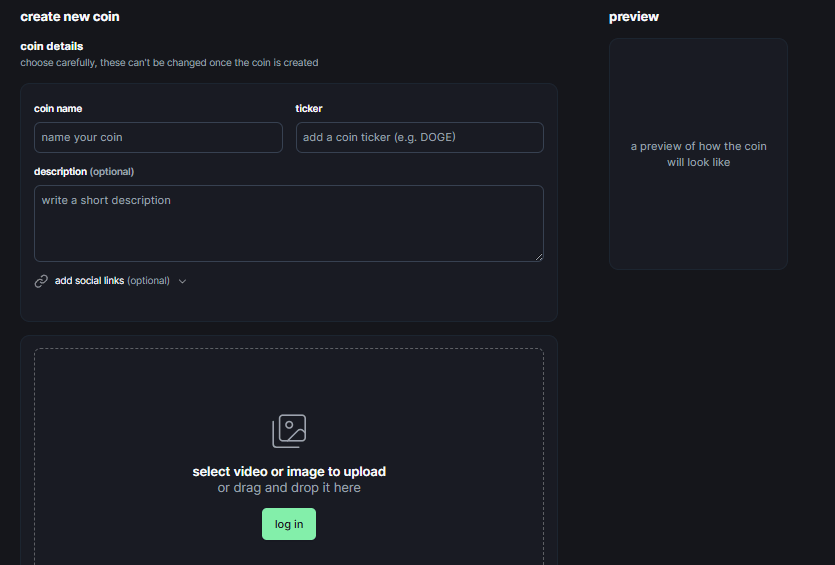Click the 'coin details' section title

pos(52,46)
